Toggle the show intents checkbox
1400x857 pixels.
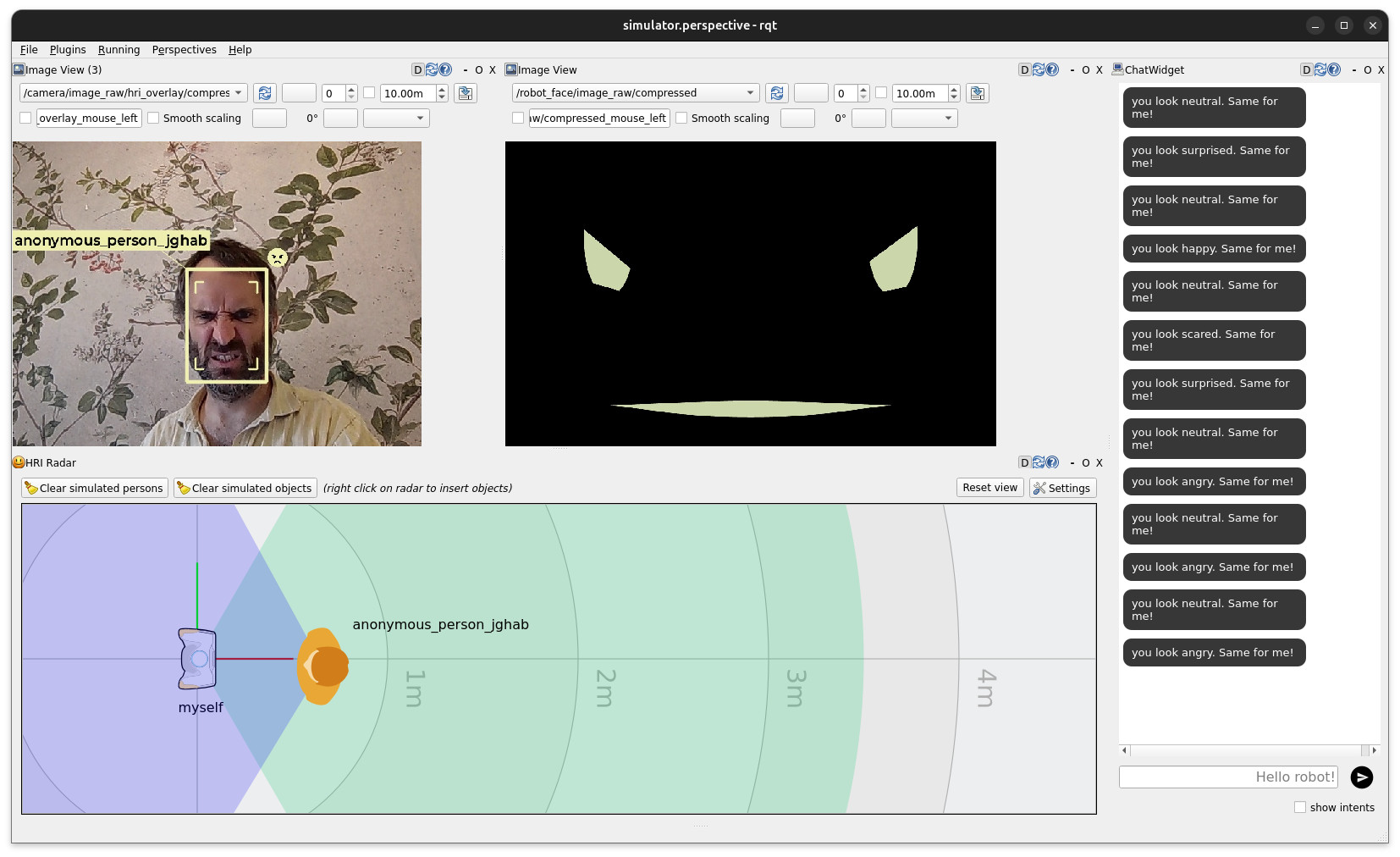[x=1300, y=807]
